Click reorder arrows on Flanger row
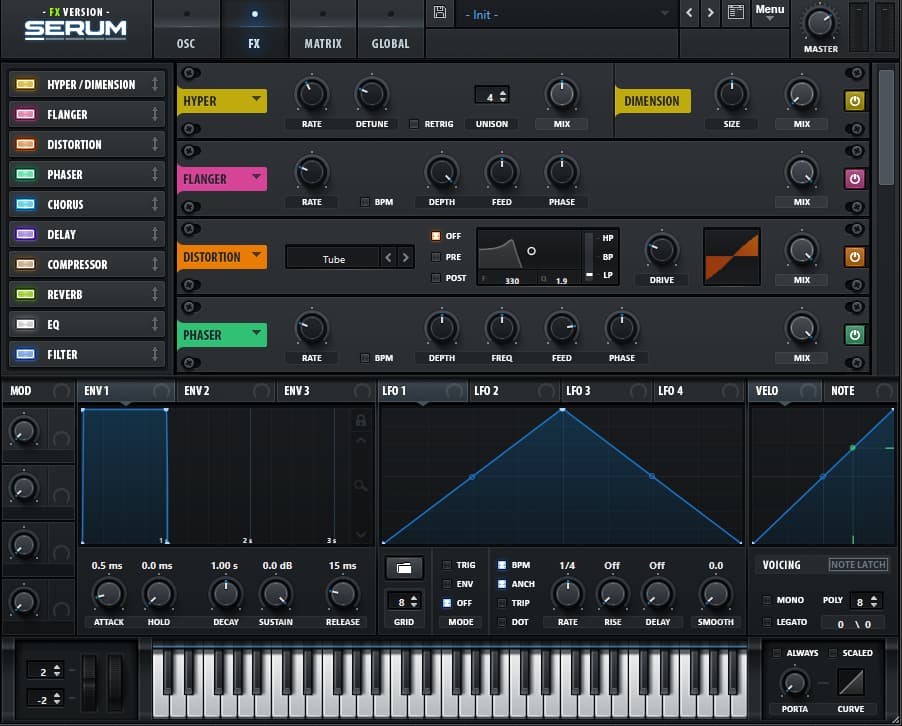Viewport: 902px width, 726px height. tap(155, 114)
